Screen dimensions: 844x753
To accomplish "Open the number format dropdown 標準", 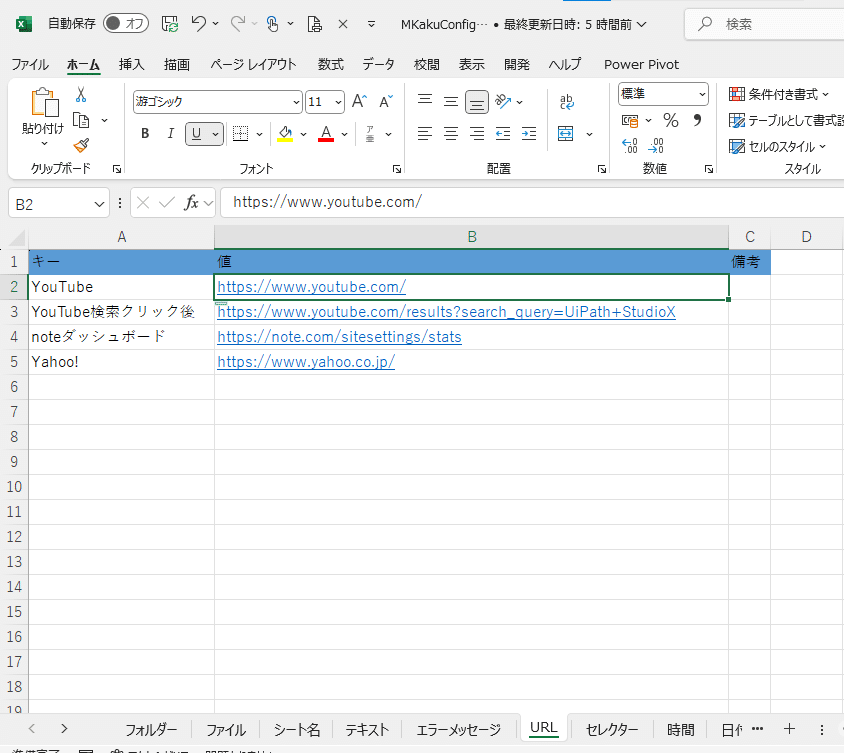I will pos(702,94).
